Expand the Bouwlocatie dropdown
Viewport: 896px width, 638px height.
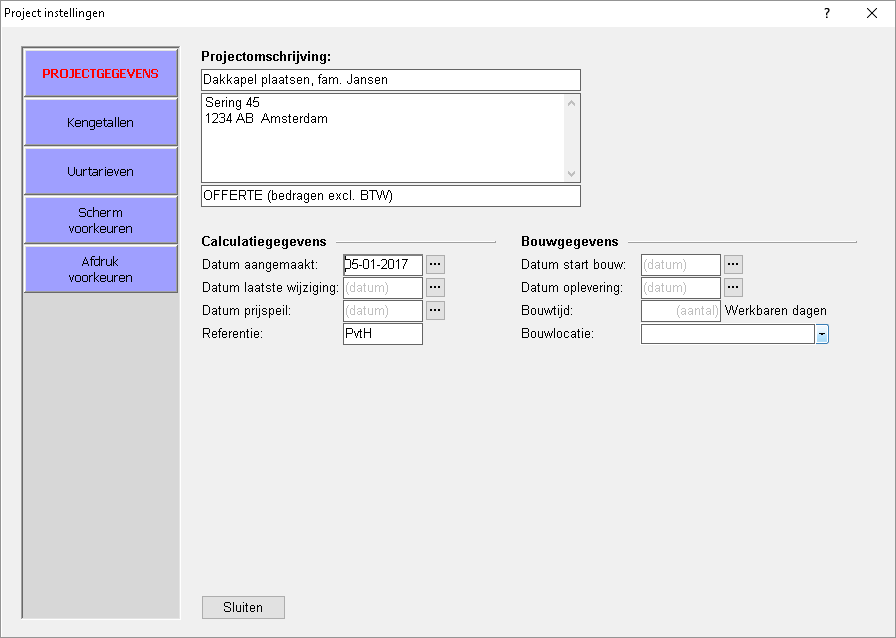click(x=822, y=334)
